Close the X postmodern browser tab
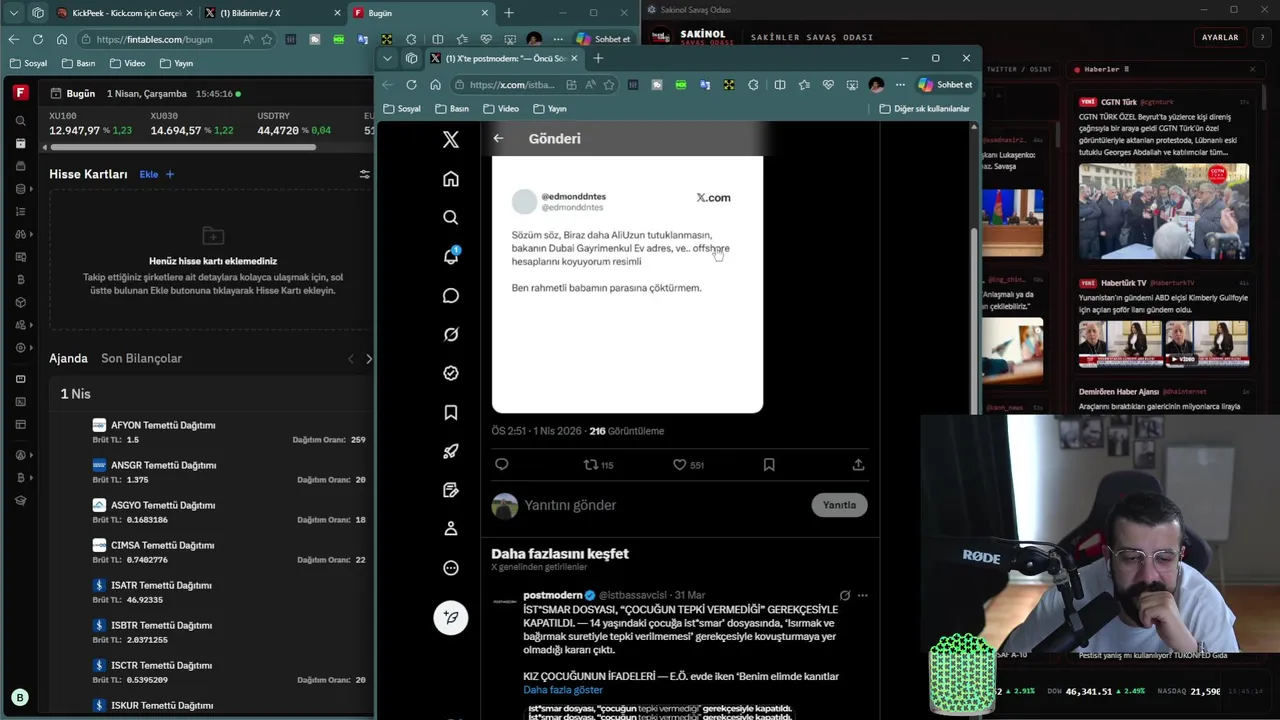The height and width of the screenshot is (720, 1280). click(574, 58)
